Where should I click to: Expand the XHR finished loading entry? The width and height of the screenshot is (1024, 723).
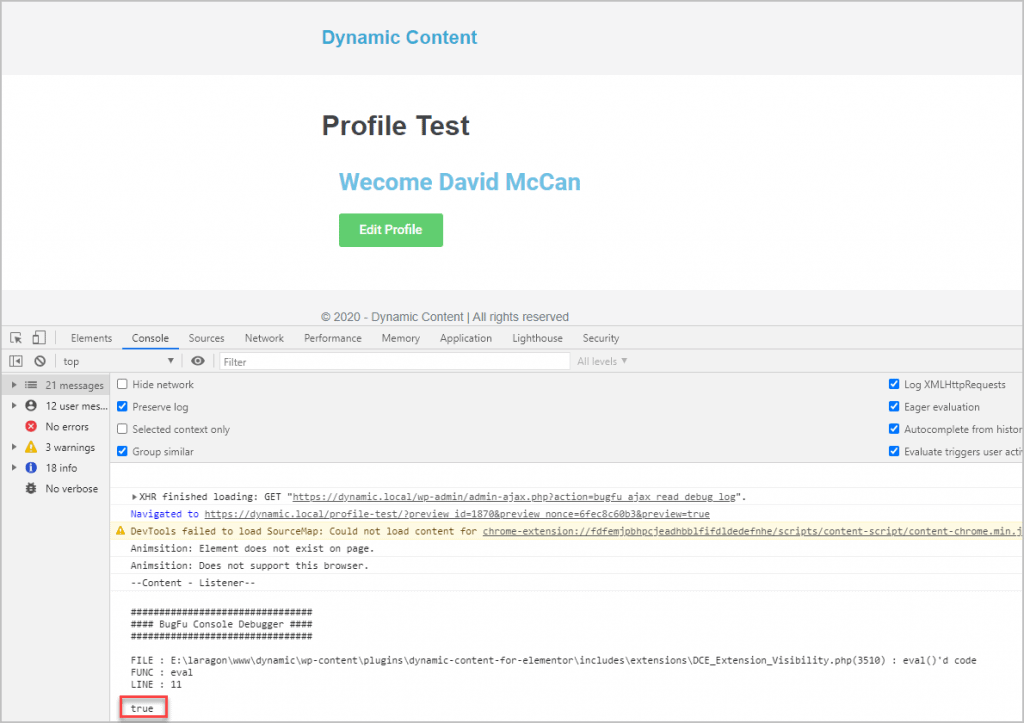point(135,497)
